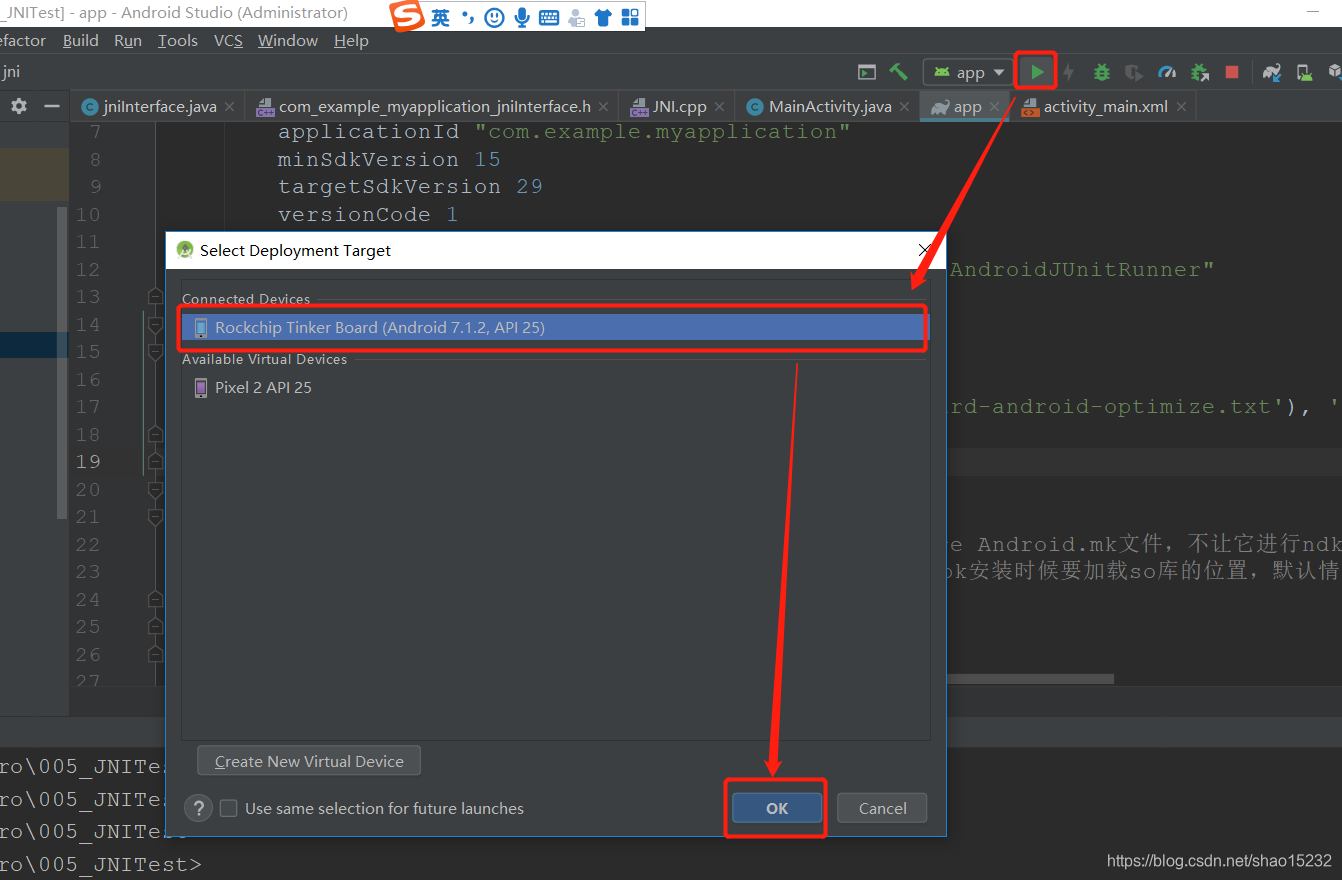This screenshot has width=1342, height=880.
Task: Close the JNI.cpp tab
Action: [x=720, y=107]
